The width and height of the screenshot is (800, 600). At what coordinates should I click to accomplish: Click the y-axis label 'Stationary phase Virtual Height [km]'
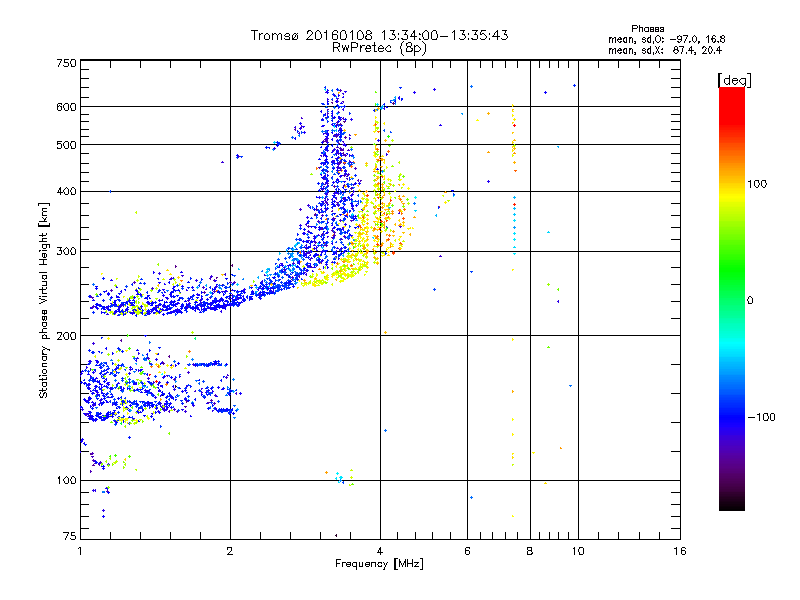pos(43,300)
